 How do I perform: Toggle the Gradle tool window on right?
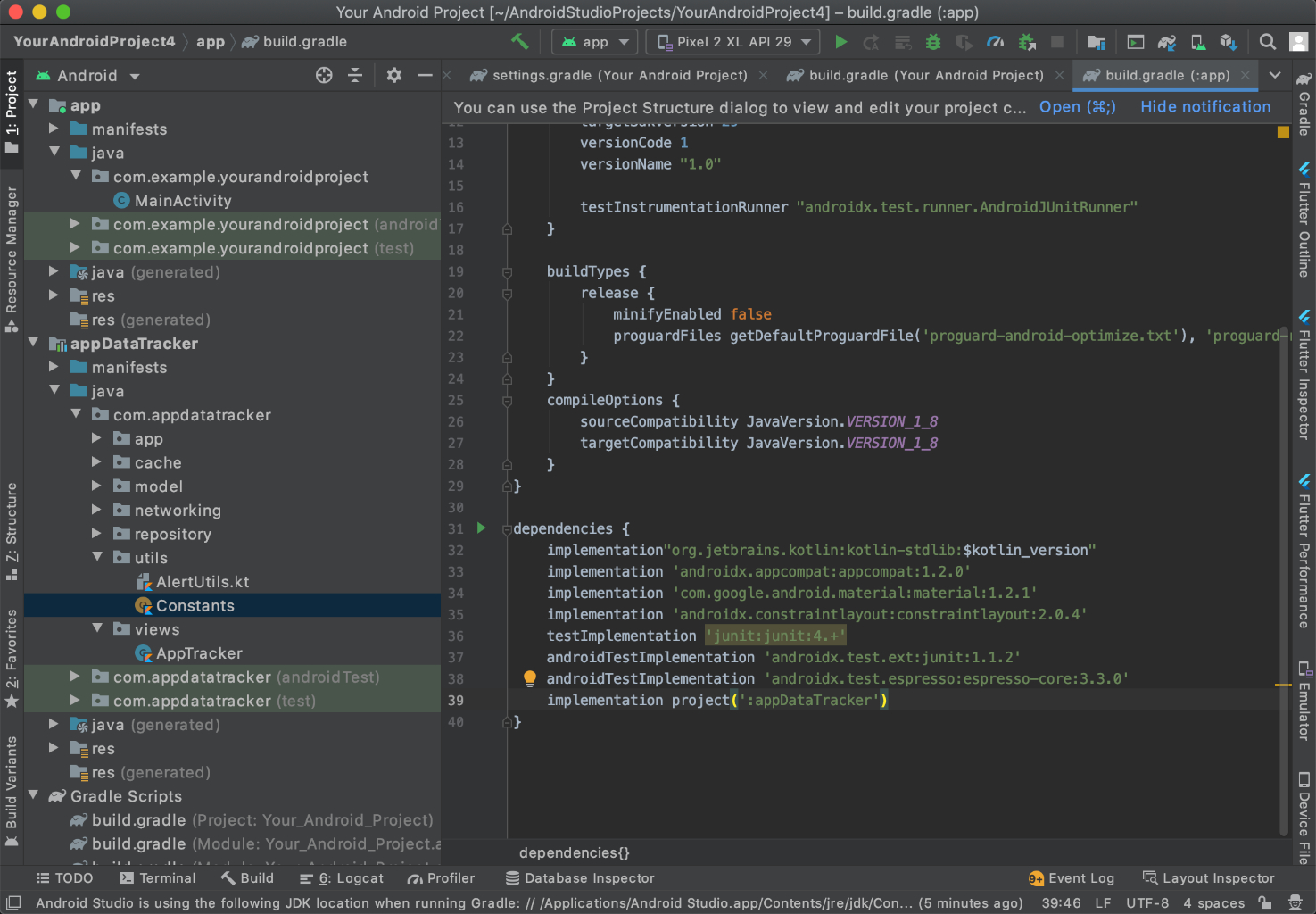(x=1304, y=103)
